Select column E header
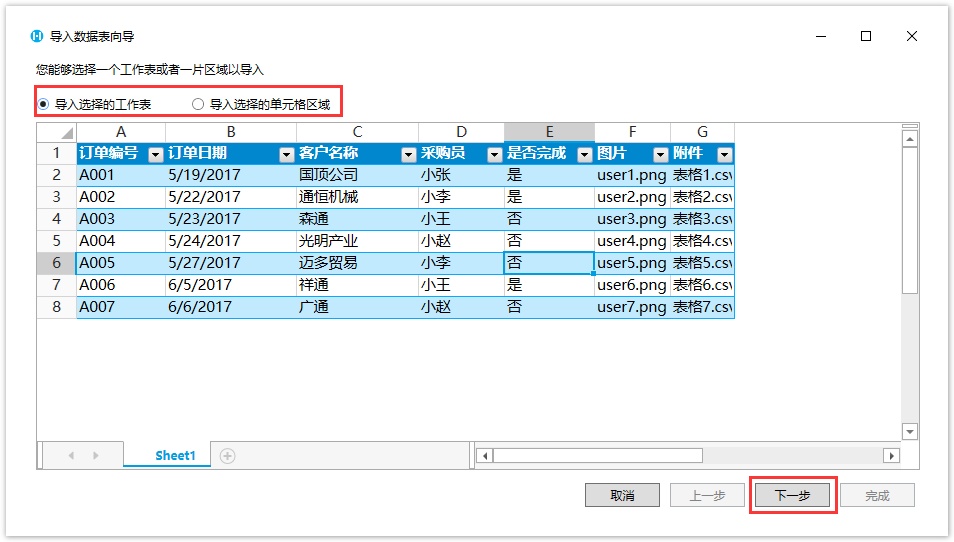This screenshot has height=542, width=954. 549,132
